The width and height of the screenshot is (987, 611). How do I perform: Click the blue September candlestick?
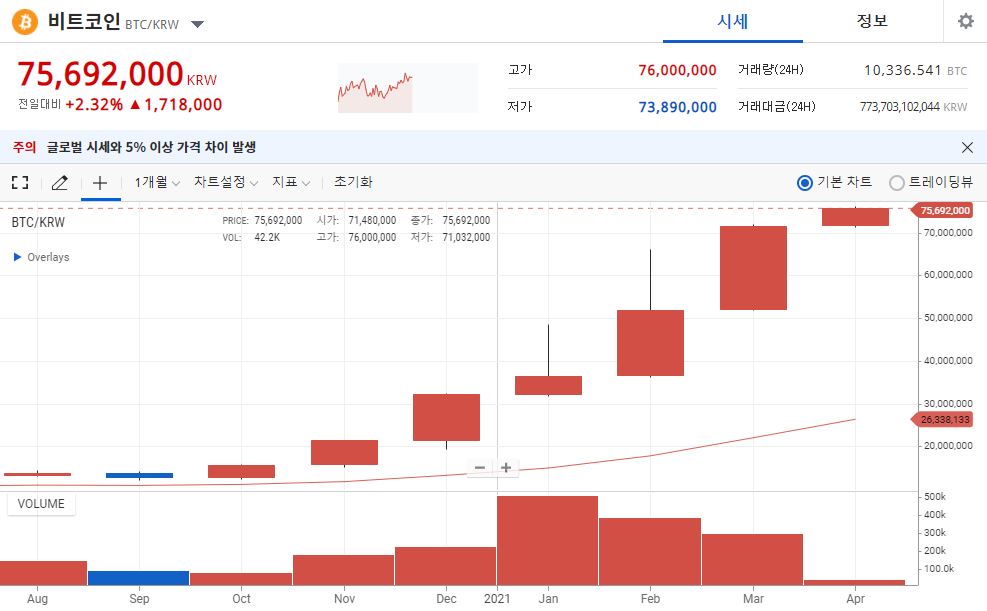(x=139, y=475)
